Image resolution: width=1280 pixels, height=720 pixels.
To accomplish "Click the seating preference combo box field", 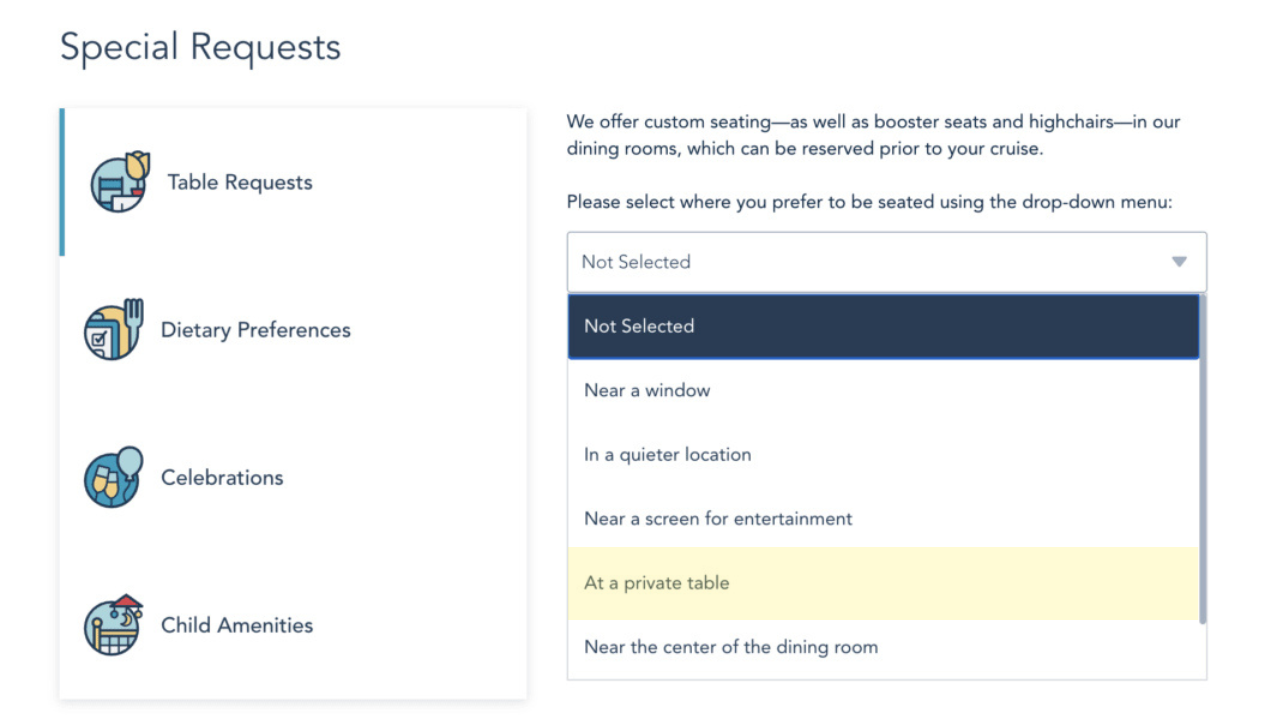I will (x=860, y=262).
